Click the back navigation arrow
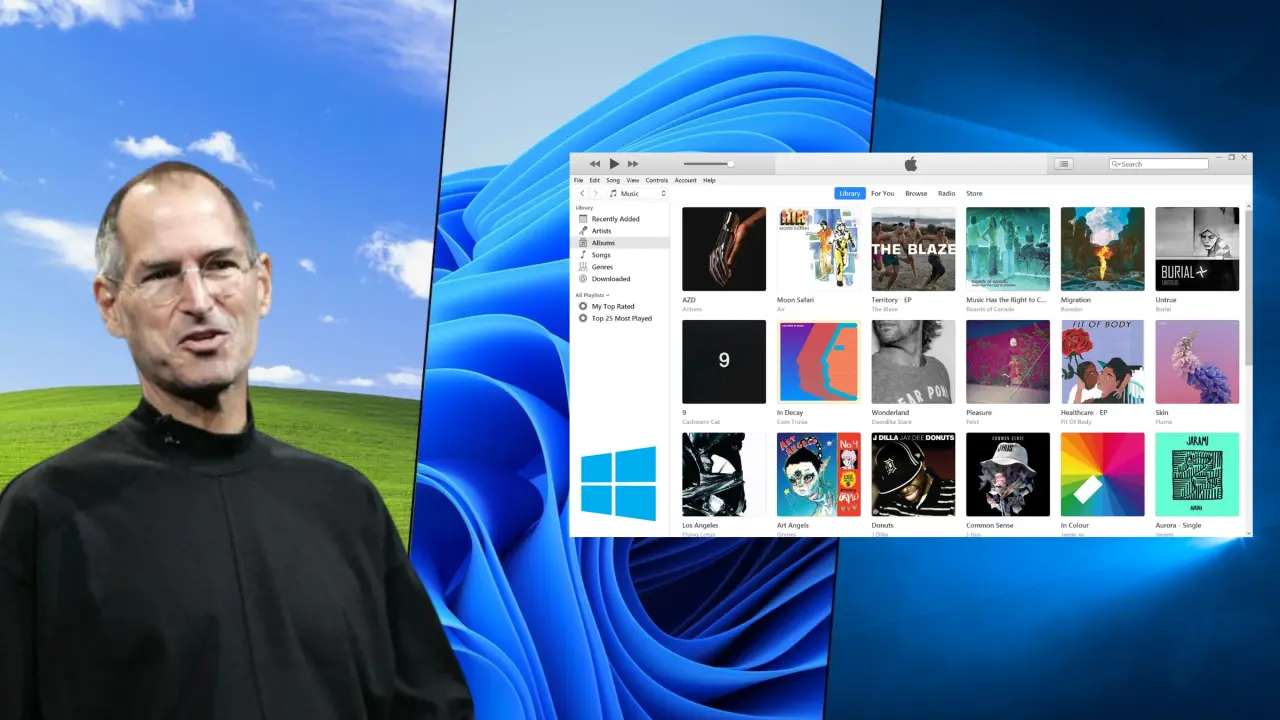The width and height of the screenshot is (1280, 720). pyautogui.click(x=582, y=193)
